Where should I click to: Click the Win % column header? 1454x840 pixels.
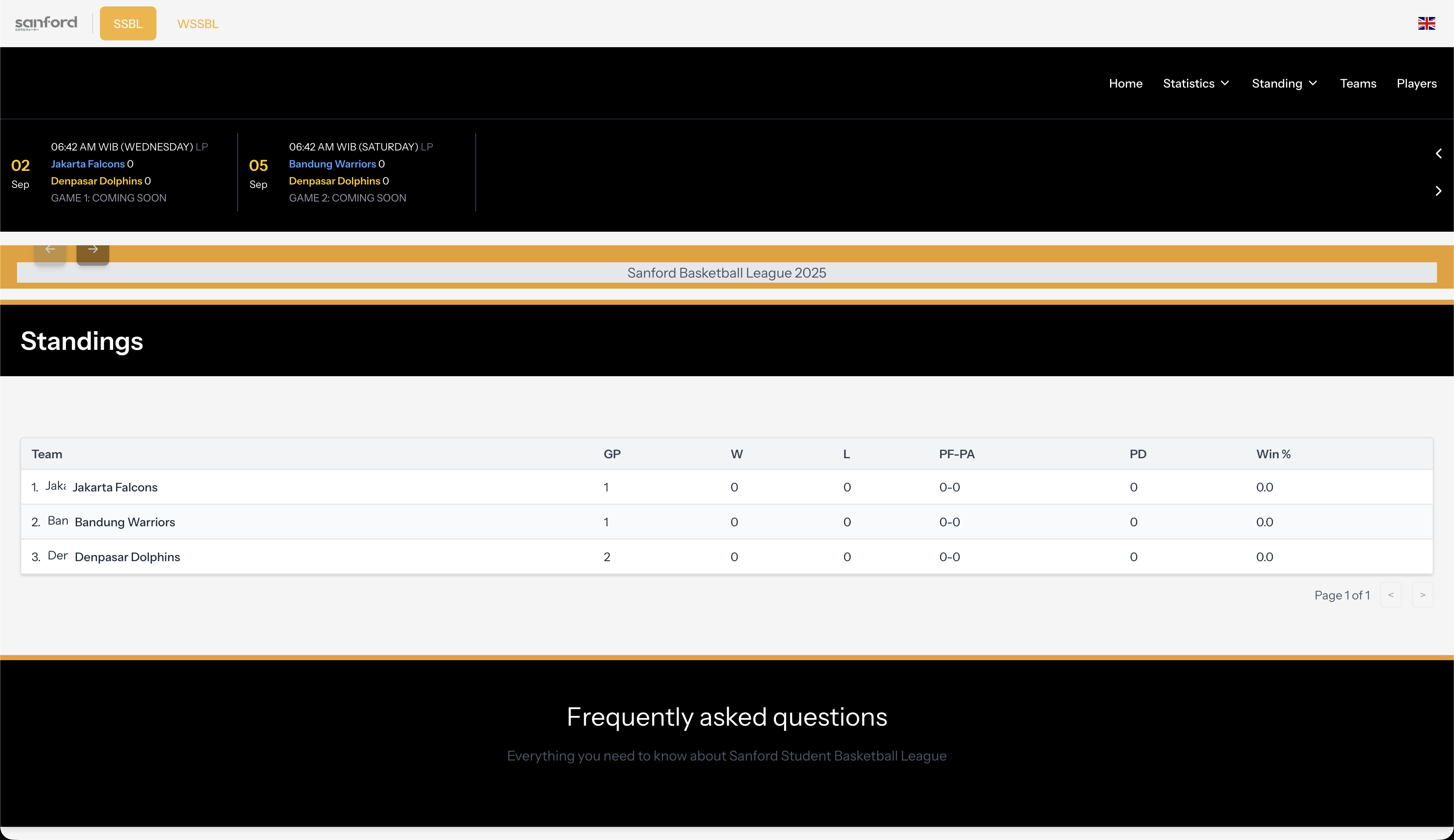pyautogui.click(x=1273, y=454)
